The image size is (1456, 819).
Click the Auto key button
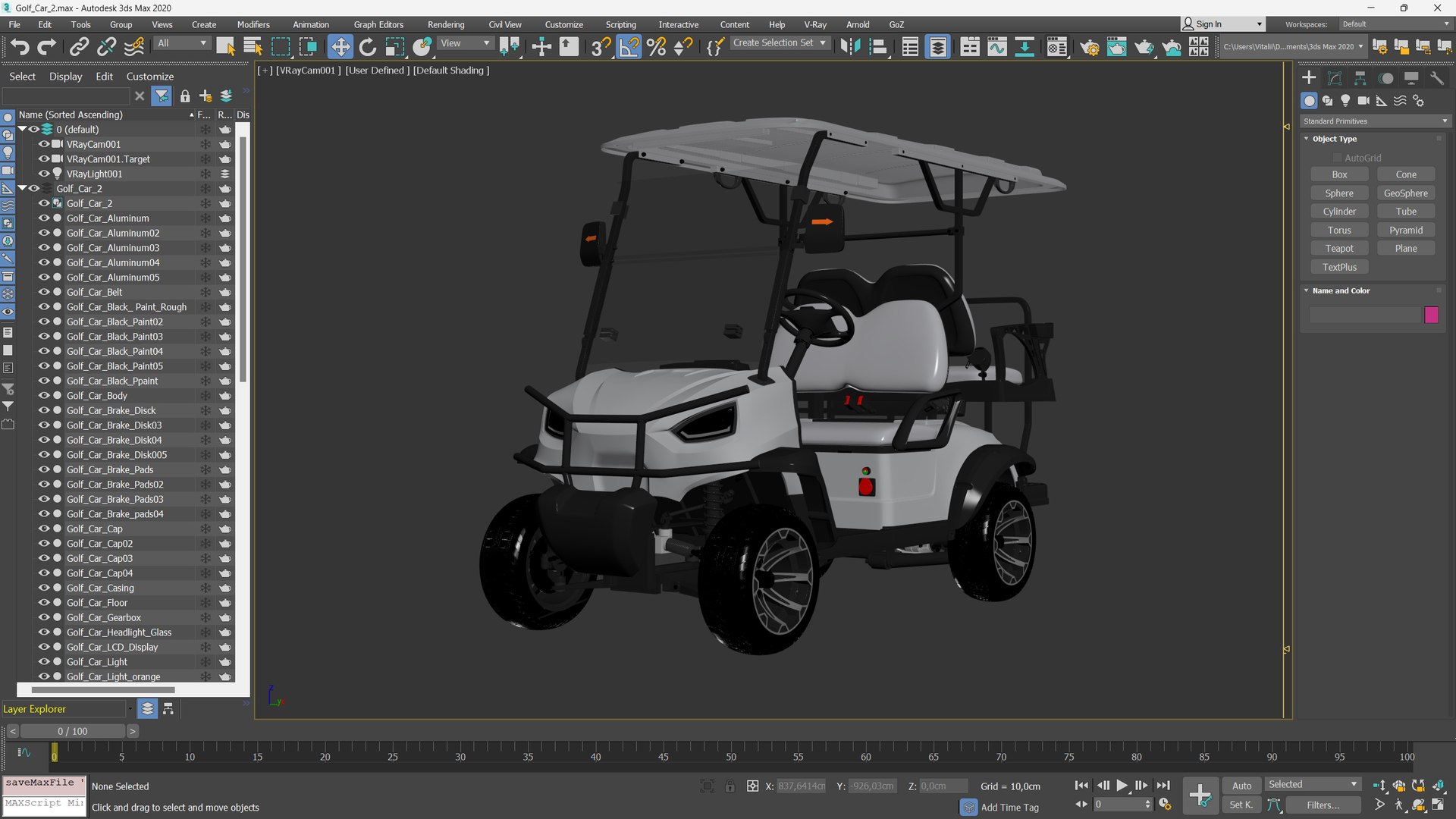[1241, 786]
